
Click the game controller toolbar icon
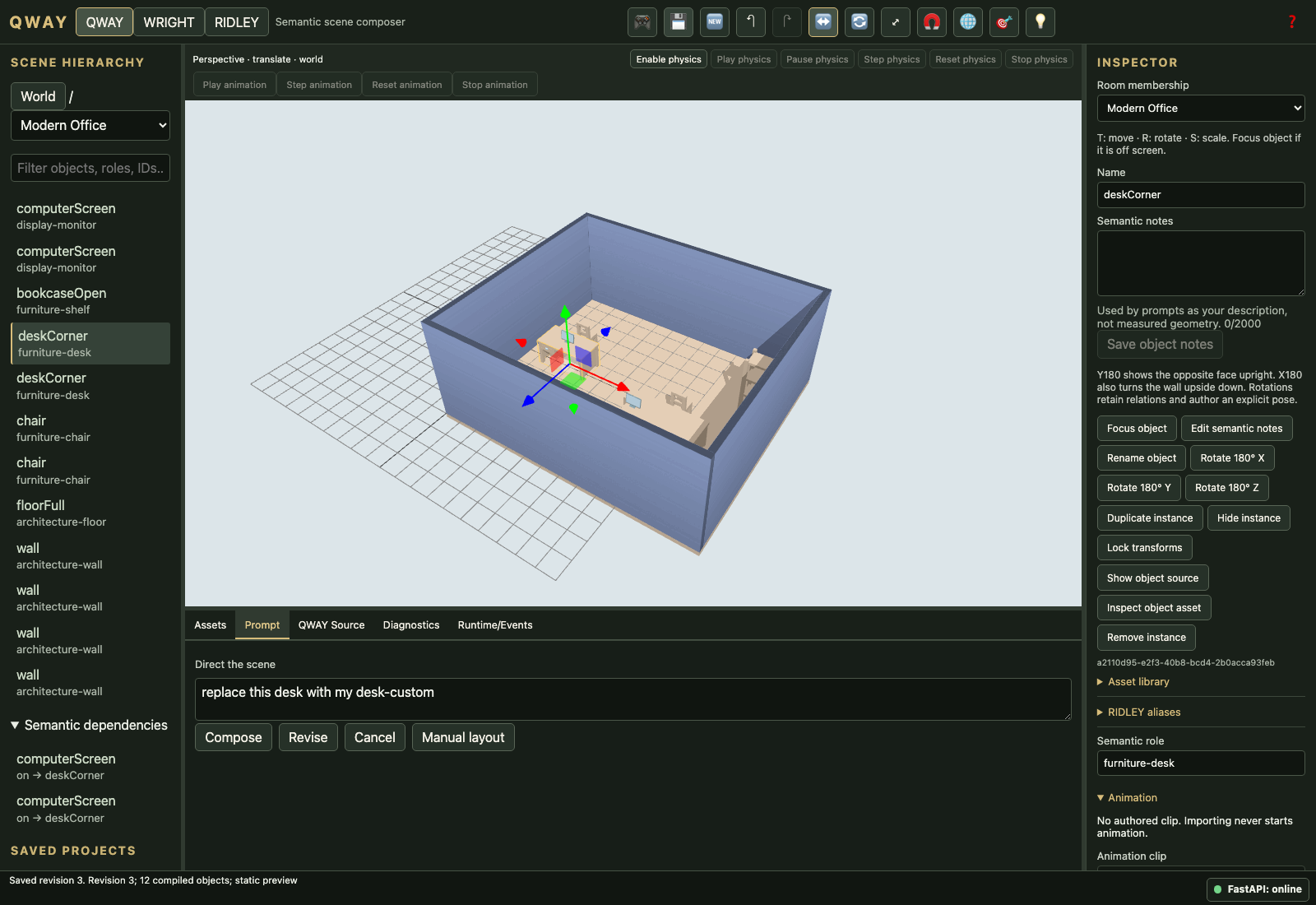[x=642, y=22]
